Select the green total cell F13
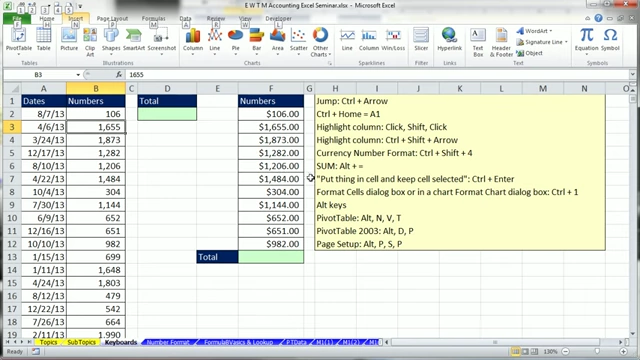This screenshot has width=640, height=360. [x=271, y=257]
